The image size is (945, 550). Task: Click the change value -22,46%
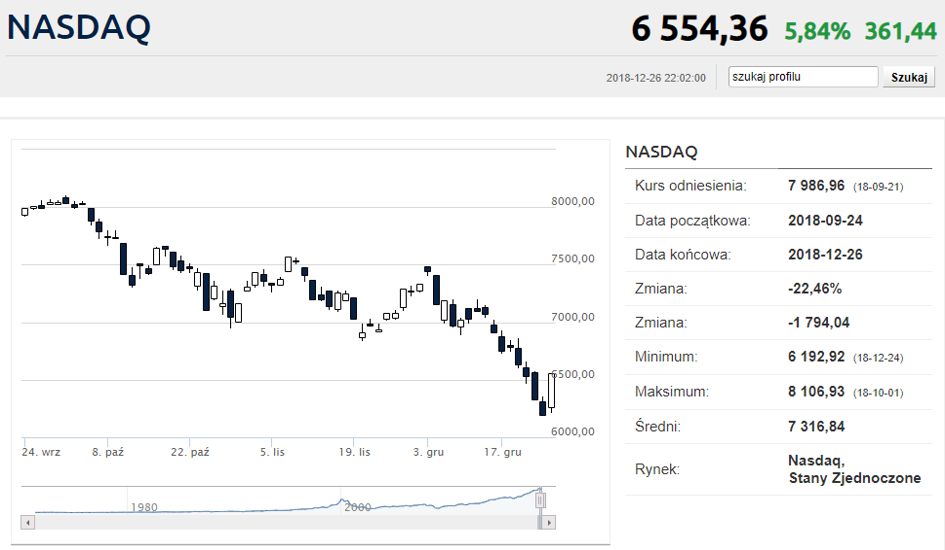click(x=815, y=289)
